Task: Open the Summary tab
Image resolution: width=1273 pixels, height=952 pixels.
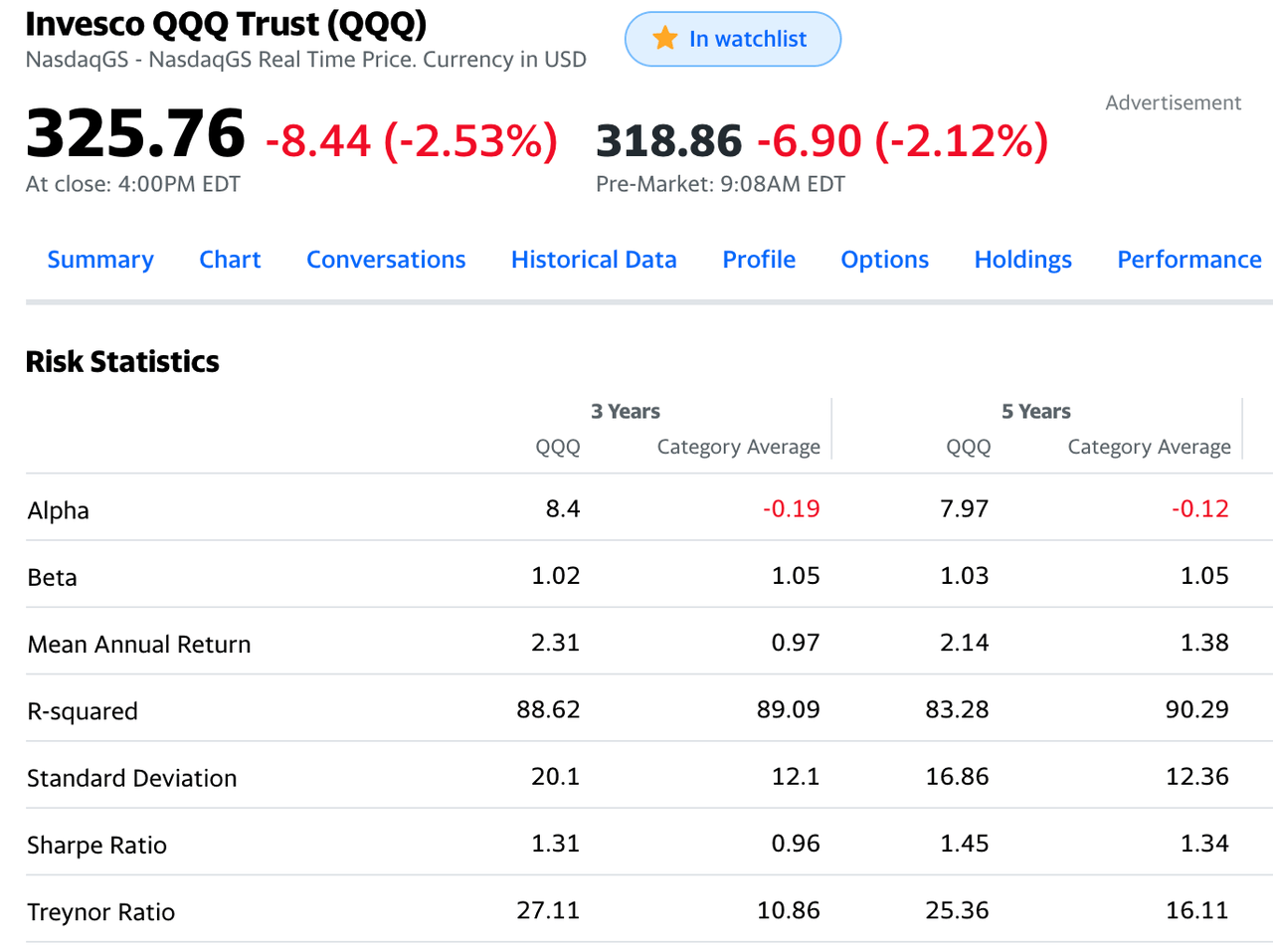Action: (x=100, y=260)
